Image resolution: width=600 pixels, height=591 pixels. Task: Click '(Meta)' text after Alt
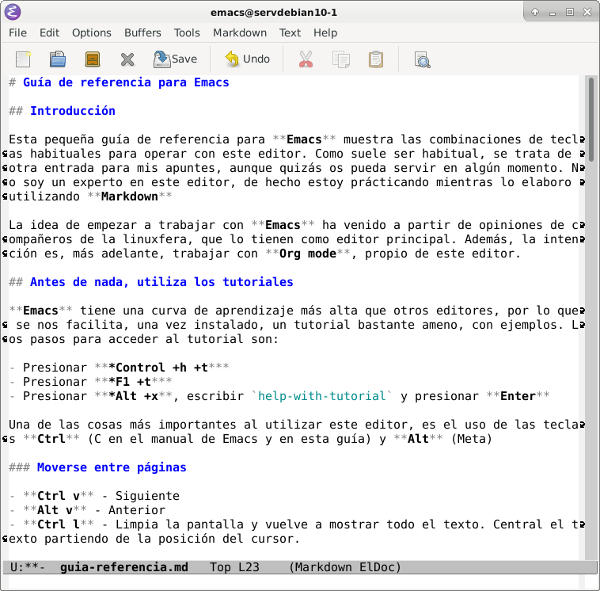pyautogui.click(x=471, y=439)
